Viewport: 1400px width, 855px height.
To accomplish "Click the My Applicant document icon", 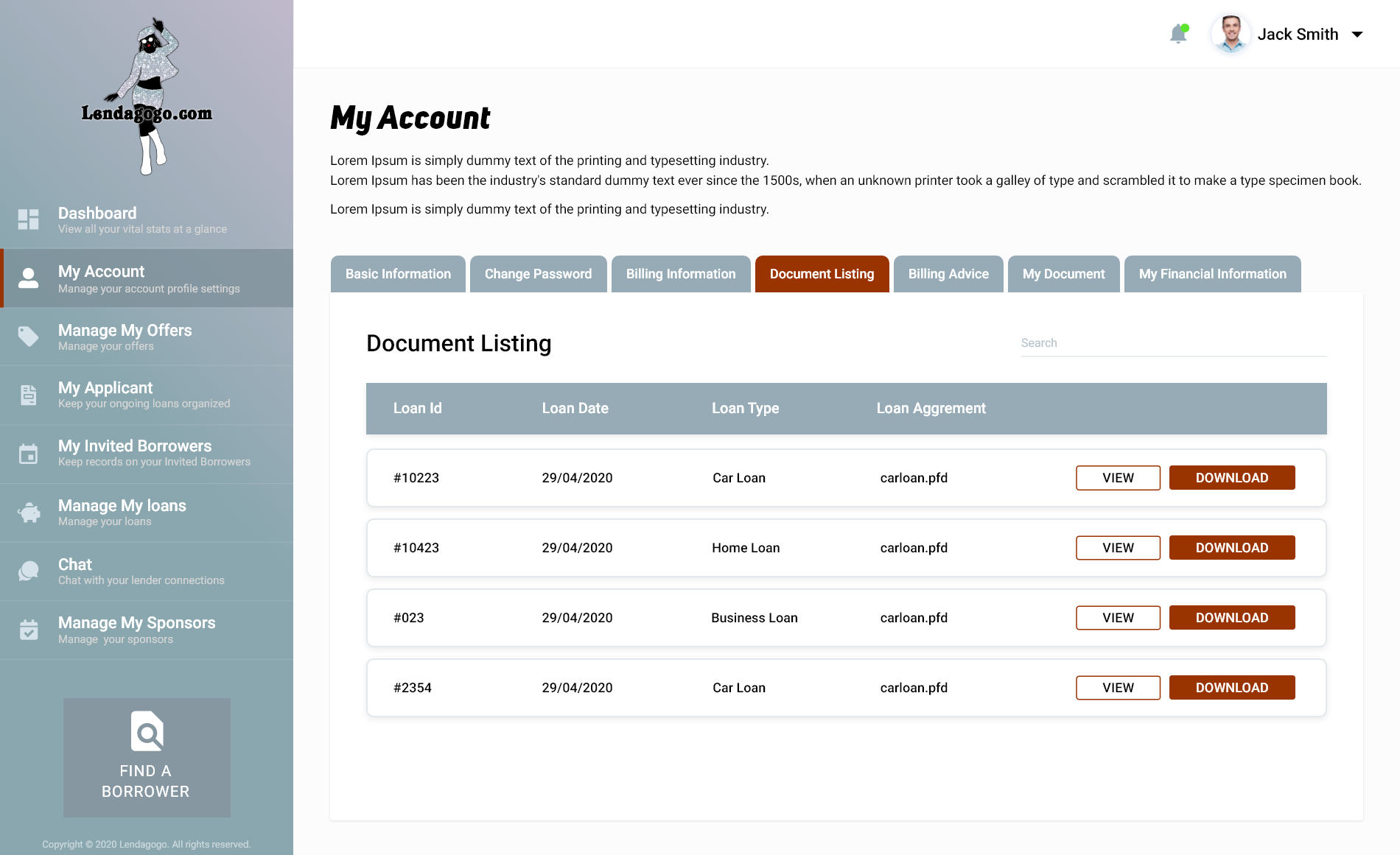I will (29, 395).
